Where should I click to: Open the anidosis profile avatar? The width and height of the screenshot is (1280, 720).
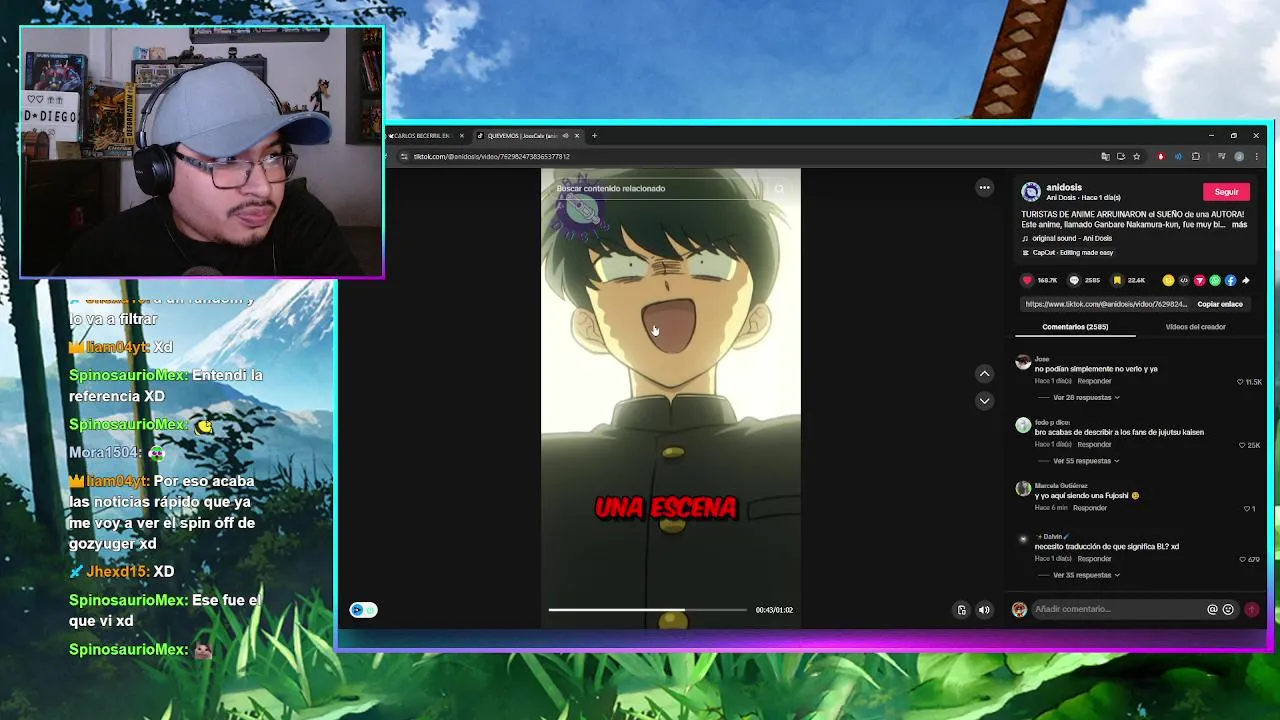click(x=1031, y=192)
